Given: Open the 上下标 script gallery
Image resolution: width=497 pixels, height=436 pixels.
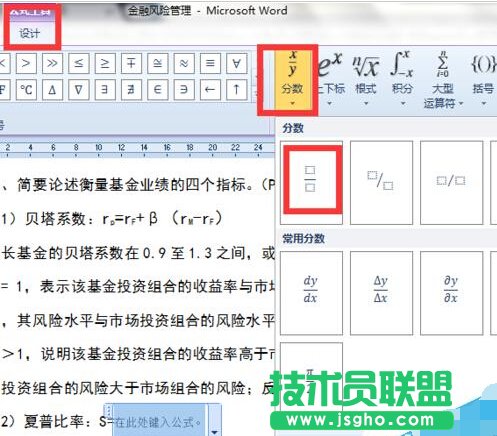Looking at the screenshot, I should 330,80.
